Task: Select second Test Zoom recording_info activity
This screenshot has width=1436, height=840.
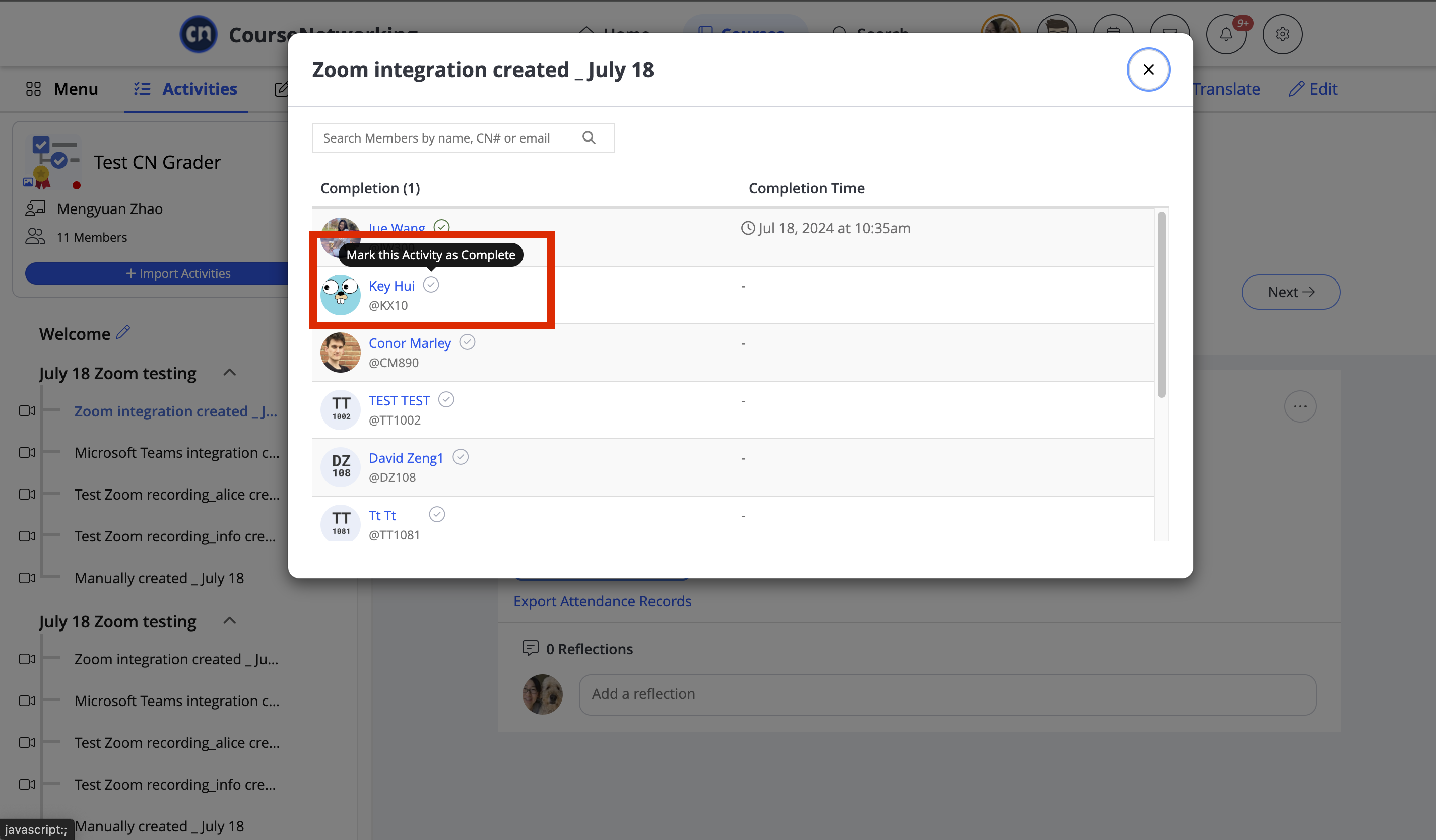Action: (x=175, y=784)
